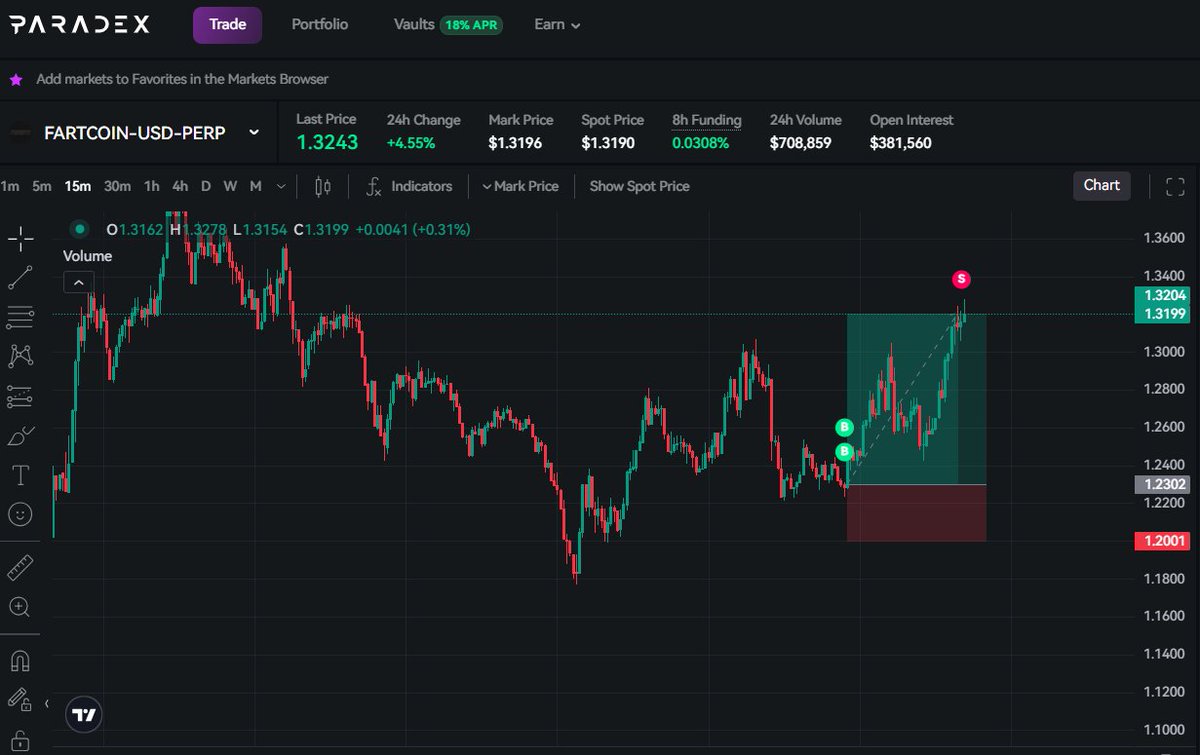The height and width of the screenshot is (755, 1200).
Task: Switch to the Portfolio tab
Action: coord(319,24)
